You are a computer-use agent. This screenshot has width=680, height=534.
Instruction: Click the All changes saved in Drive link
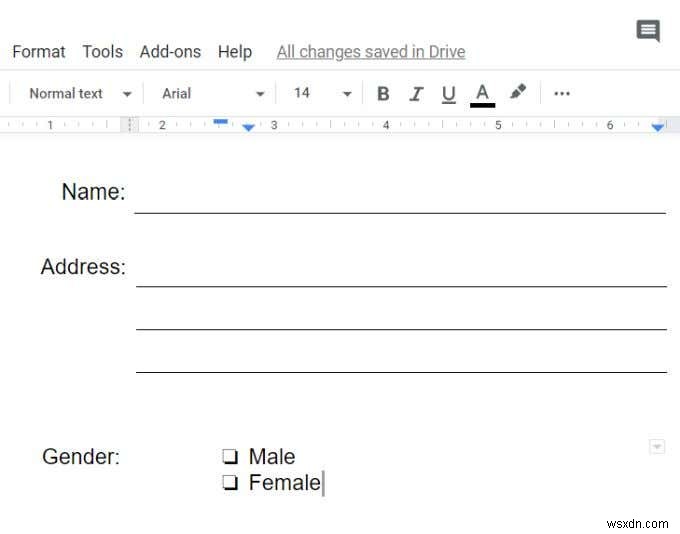tap(371, 52)
